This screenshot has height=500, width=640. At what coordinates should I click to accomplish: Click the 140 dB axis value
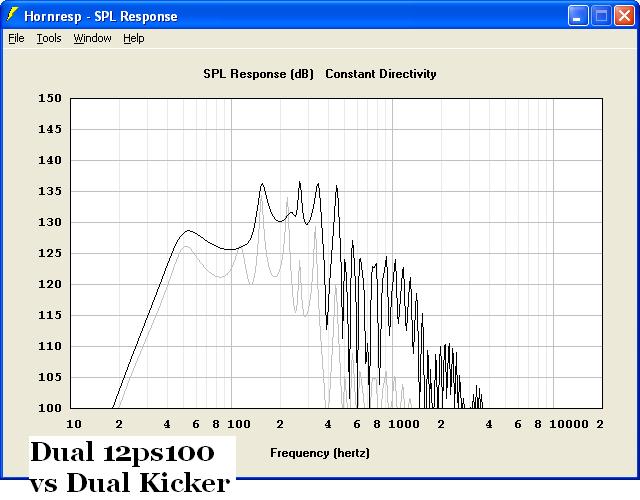coord(50,160)
